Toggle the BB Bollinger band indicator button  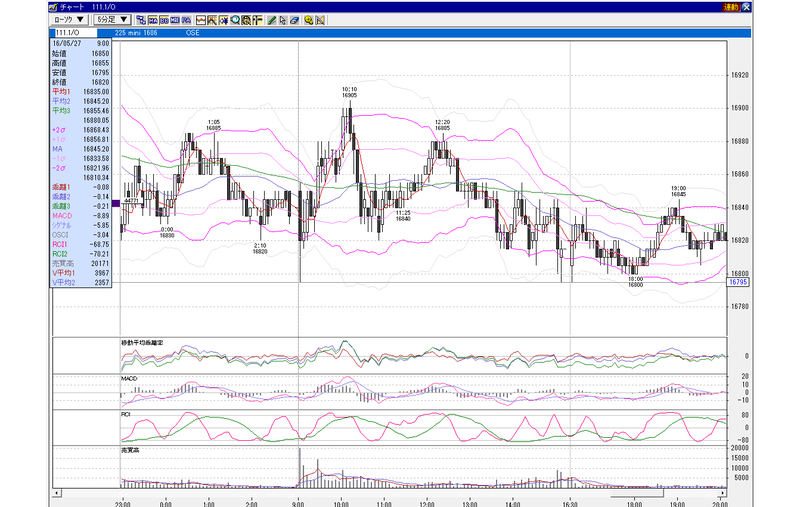(x=164, y=20)
